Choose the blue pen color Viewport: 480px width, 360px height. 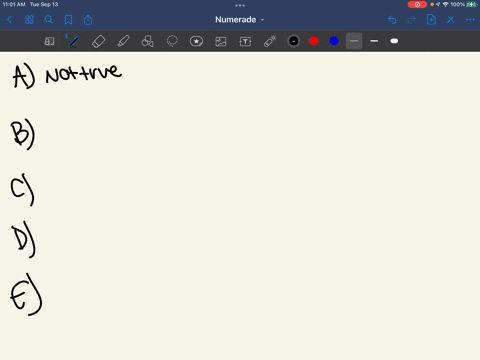(334, 41)
